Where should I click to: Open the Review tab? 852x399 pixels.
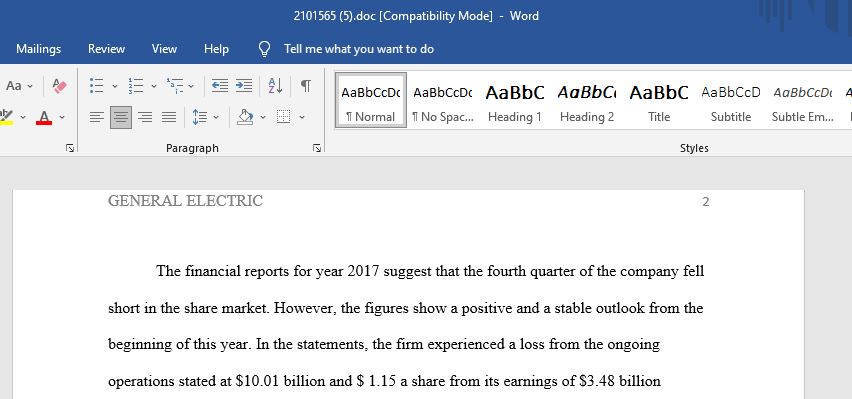coord(106,49)
